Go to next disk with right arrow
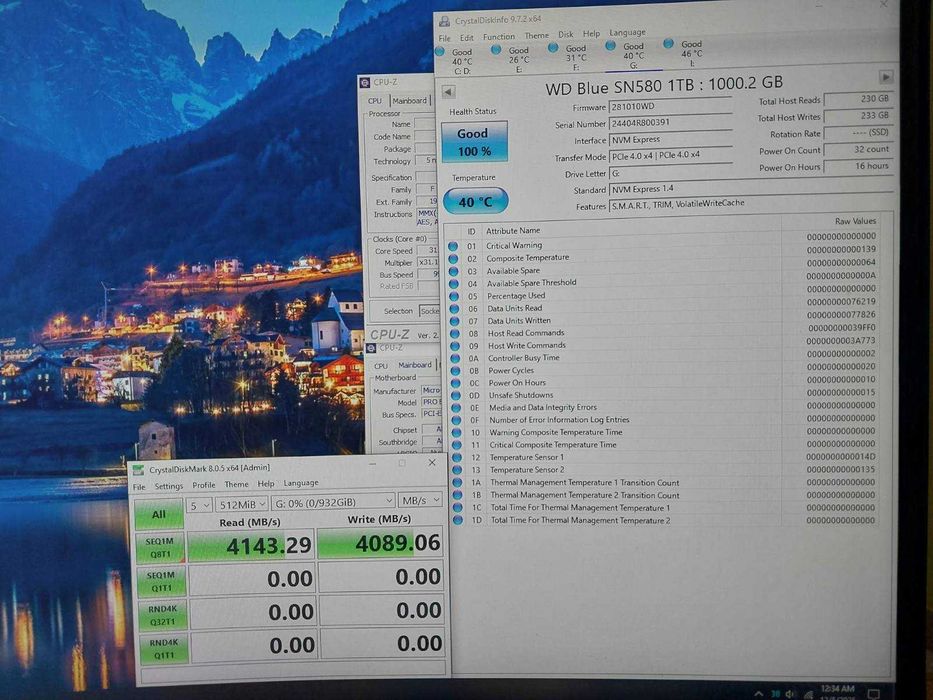Image resolution: width=933 pixels, height=700 pixels. 885,77
